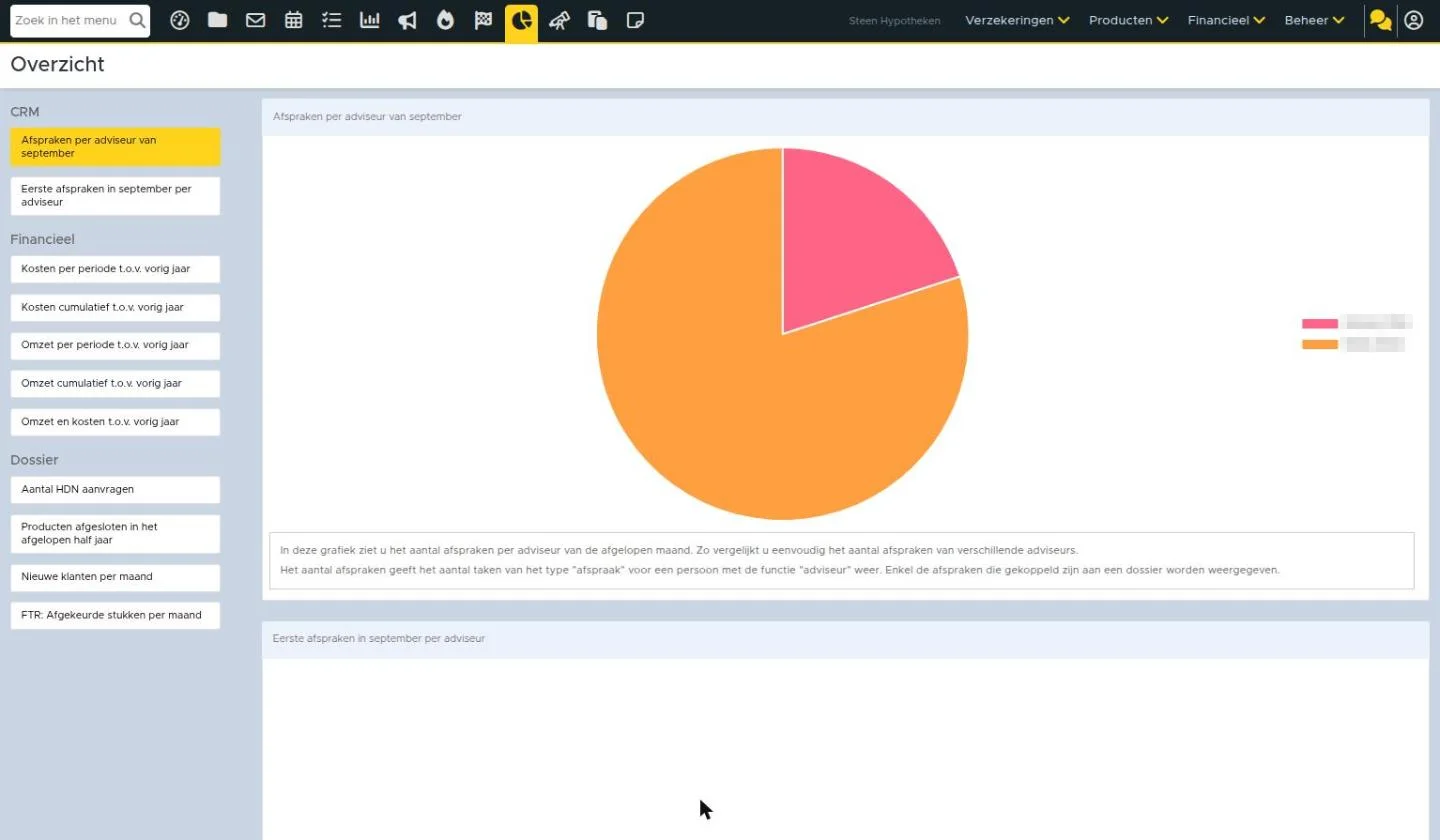Expand the Producten dropdown menu
The height and width of the screenshot is (840, 1440).
(x=1129, y=20)
